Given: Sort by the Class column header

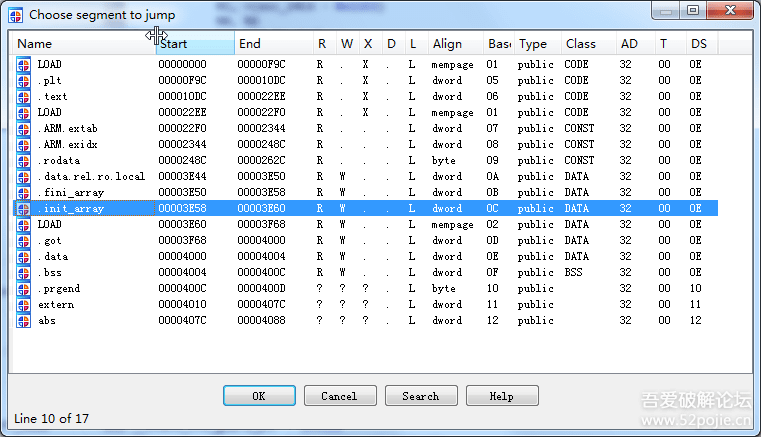Looking at the screenshot, I should click(589, 44).
